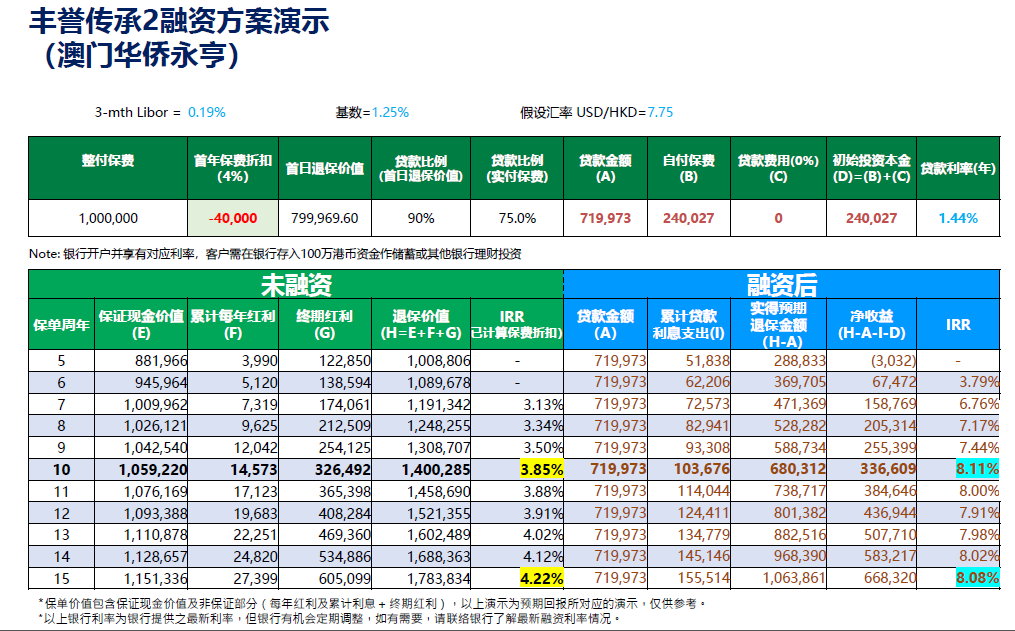Click the 90% loan ratio cell
The image size is (1015, 631).
point(421,219)
